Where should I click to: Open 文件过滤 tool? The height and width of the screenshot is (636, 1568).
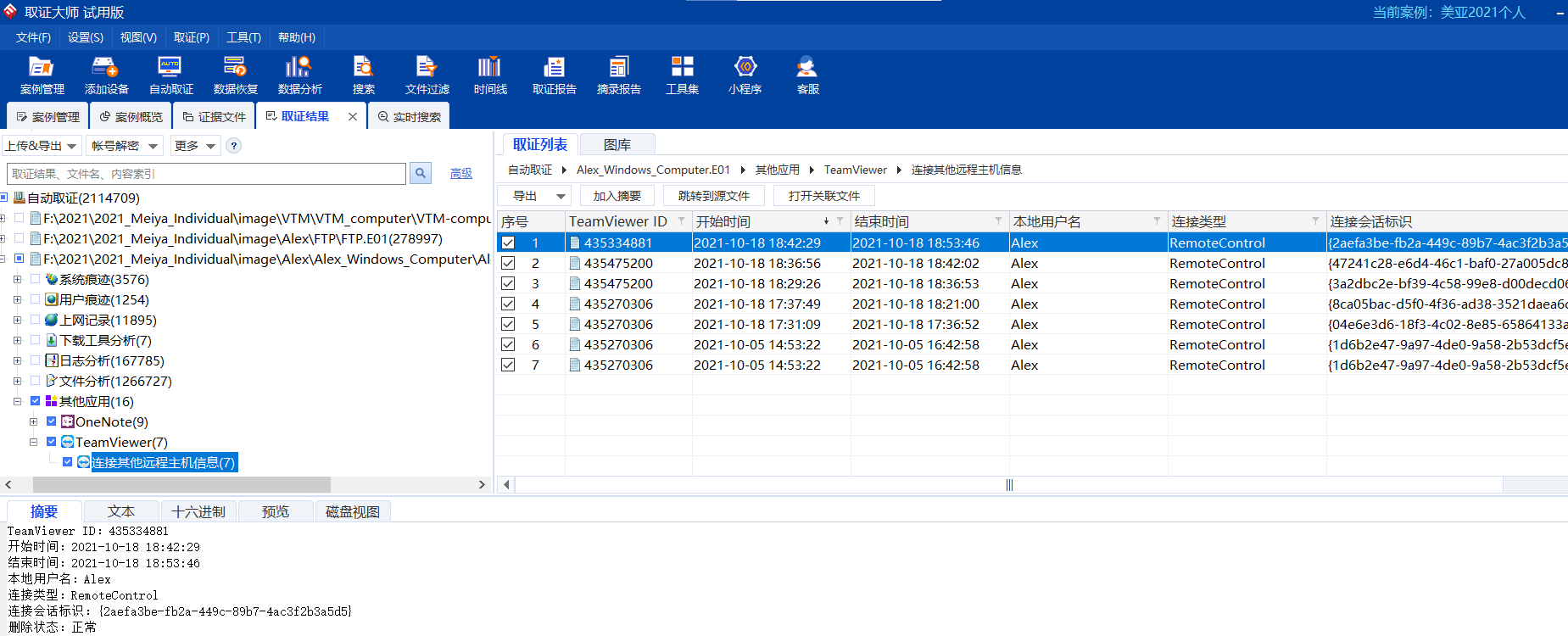[427, 75]
